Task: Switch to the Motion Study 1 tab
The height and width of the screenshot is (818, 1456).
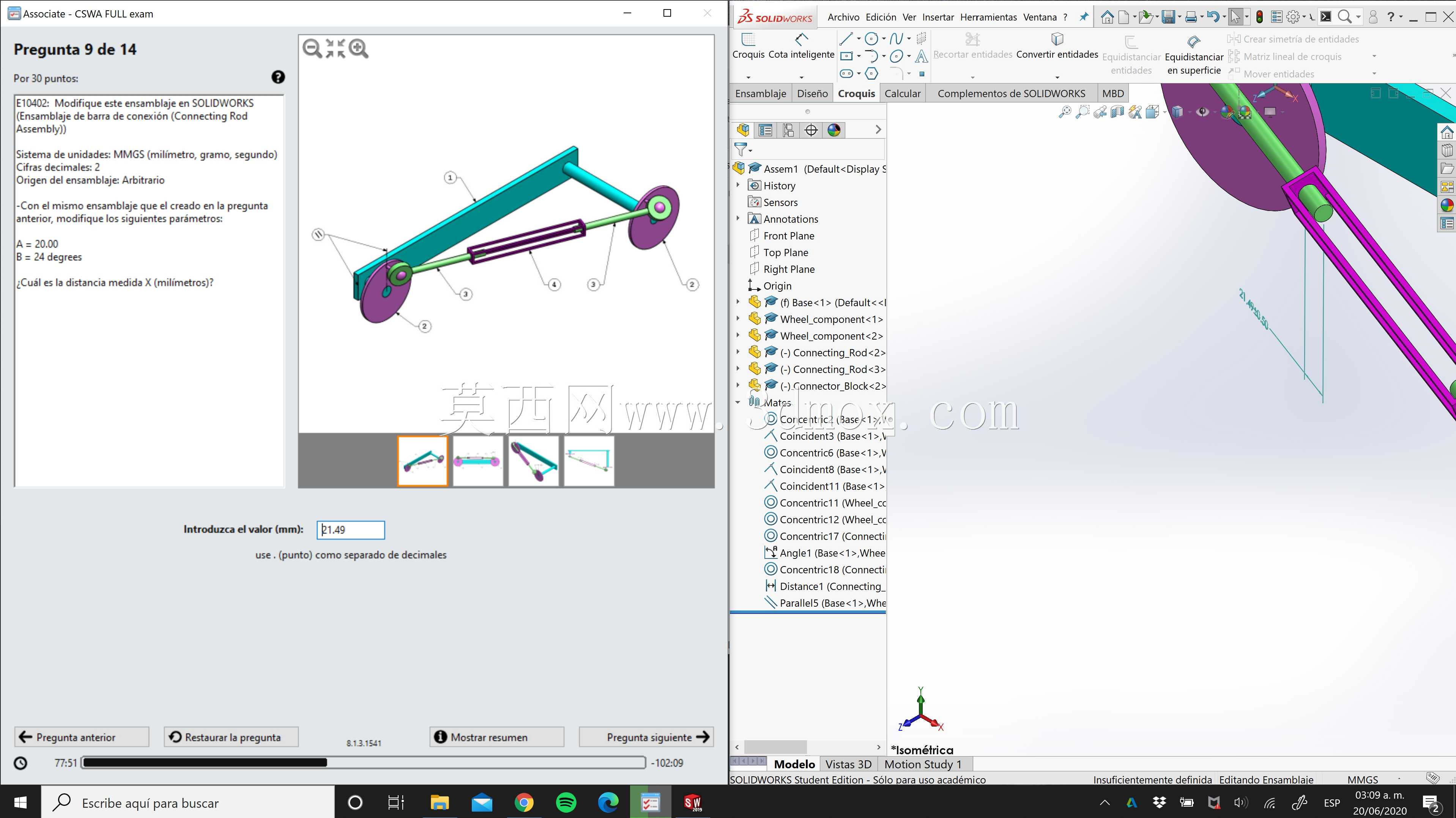Action: [x=922, y=764]
